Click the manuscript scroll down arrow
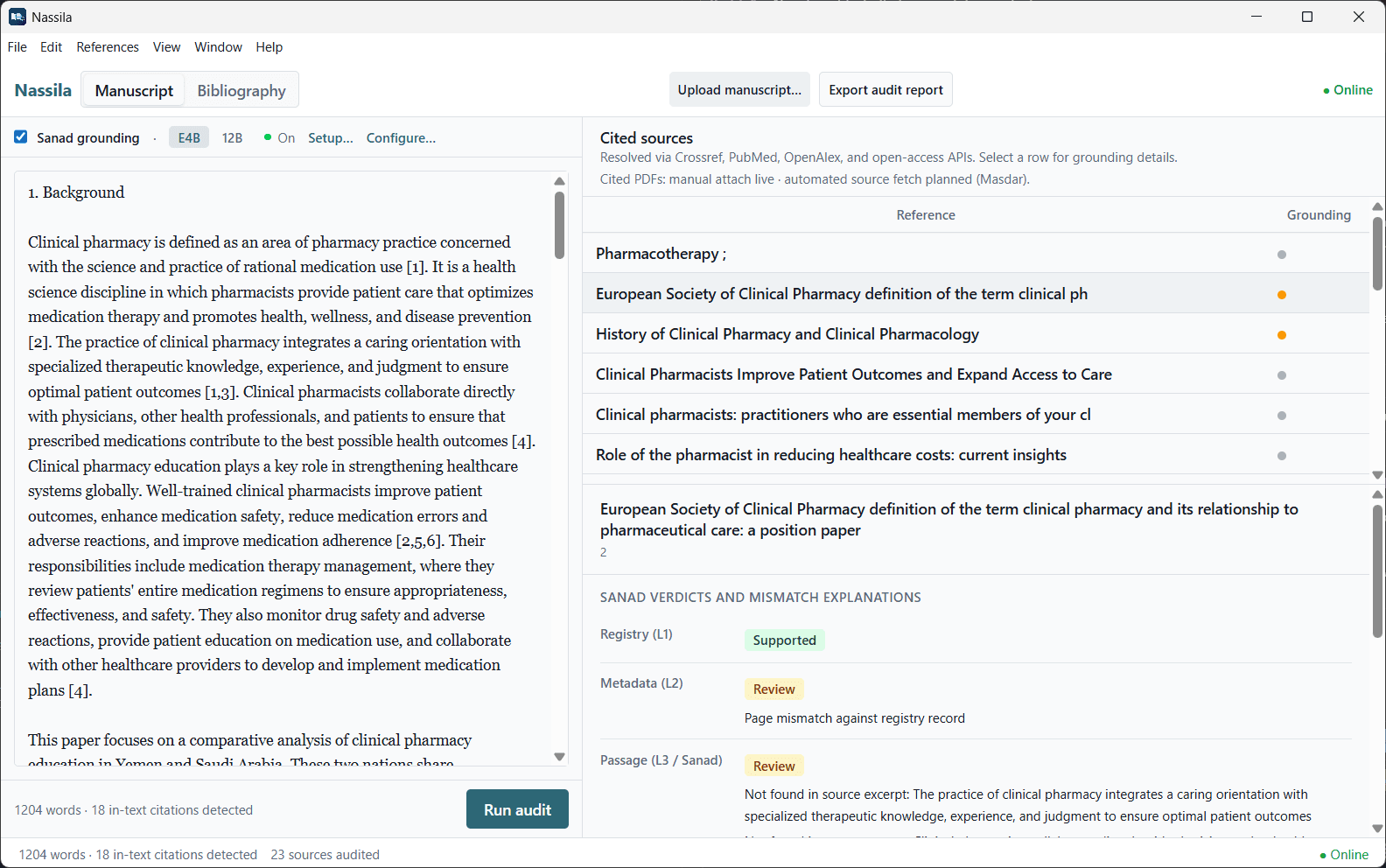This screenshot has height=868, width=1386. pyautogui.click(x=560, y=757)
